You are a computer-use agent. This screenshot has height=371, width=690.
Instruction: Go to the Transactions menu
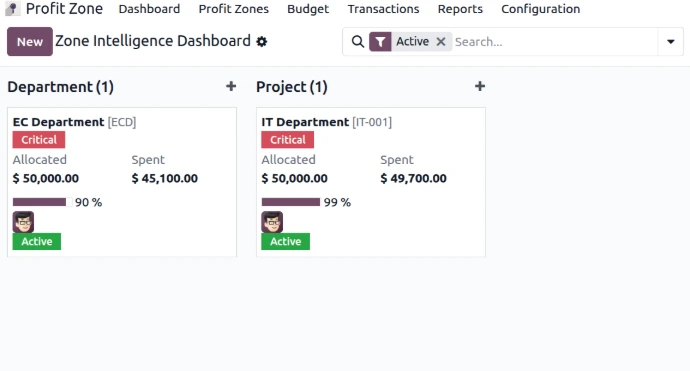383,9
